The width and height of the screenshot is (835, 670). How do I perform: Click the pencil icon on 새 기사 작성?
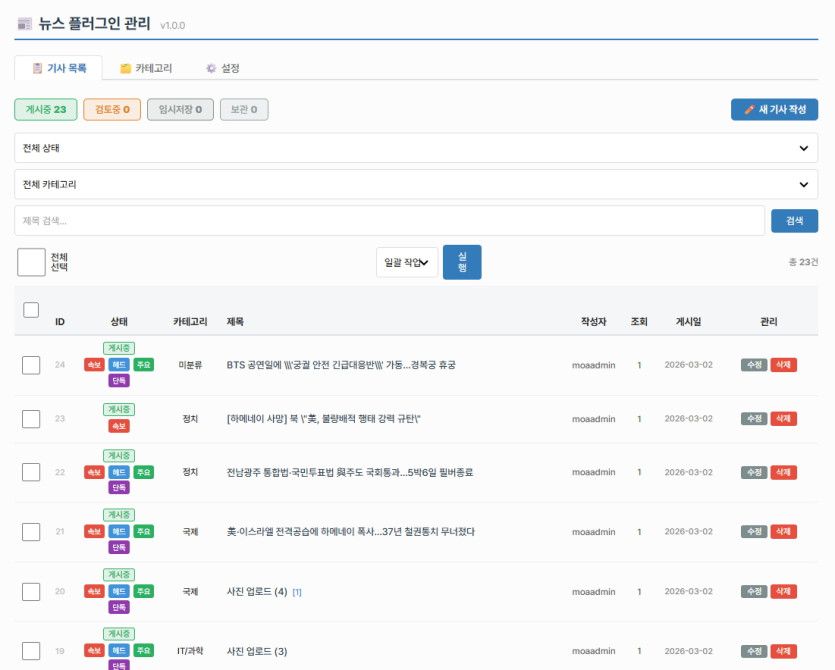749,110
